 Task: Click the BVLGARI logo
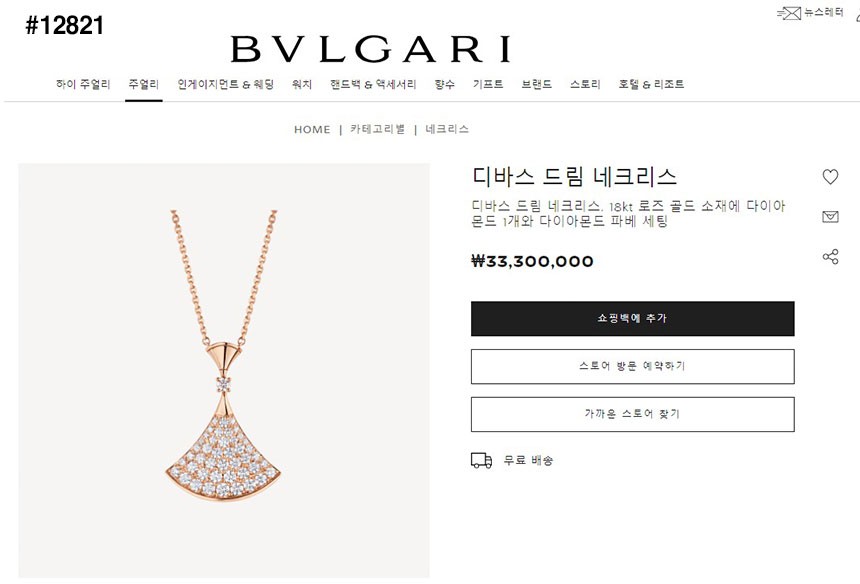pos(371,49)
